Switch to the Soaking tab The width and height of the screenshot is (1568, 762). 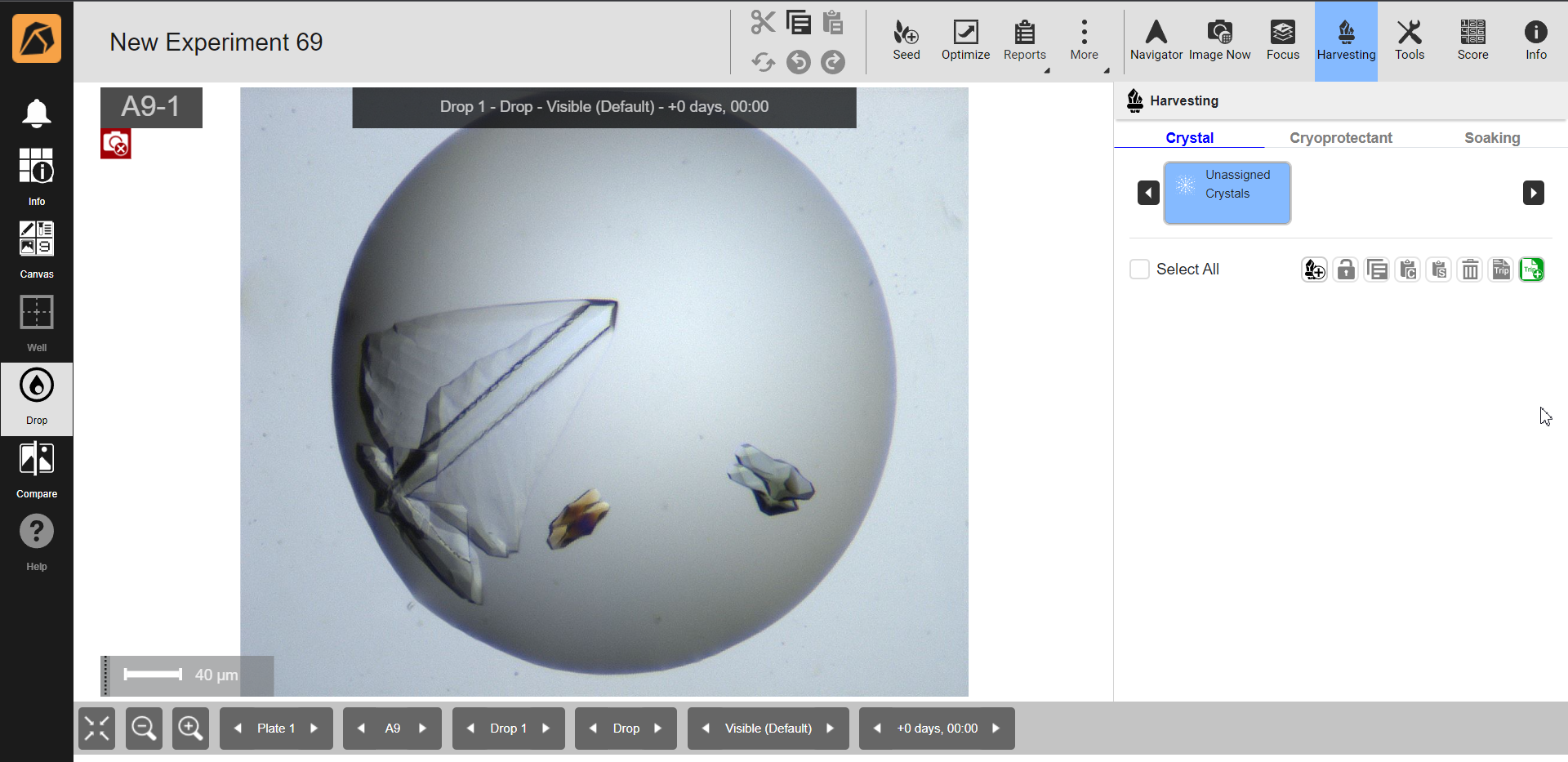[1491, 137]
